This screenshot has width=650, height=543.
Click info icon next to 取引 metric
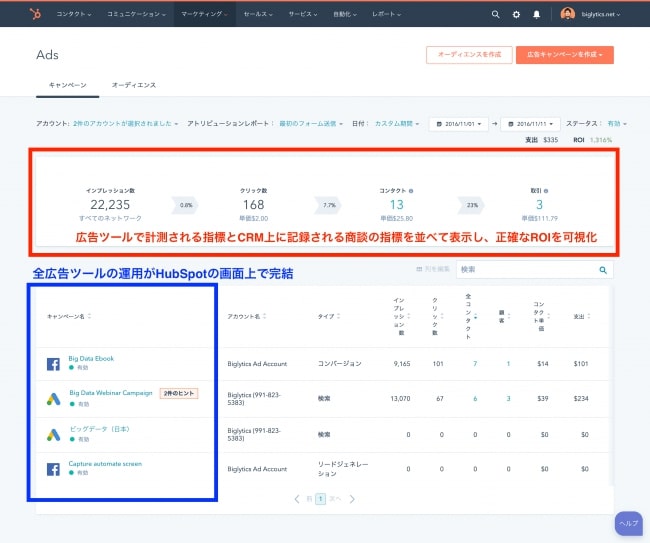coord(546,191)
